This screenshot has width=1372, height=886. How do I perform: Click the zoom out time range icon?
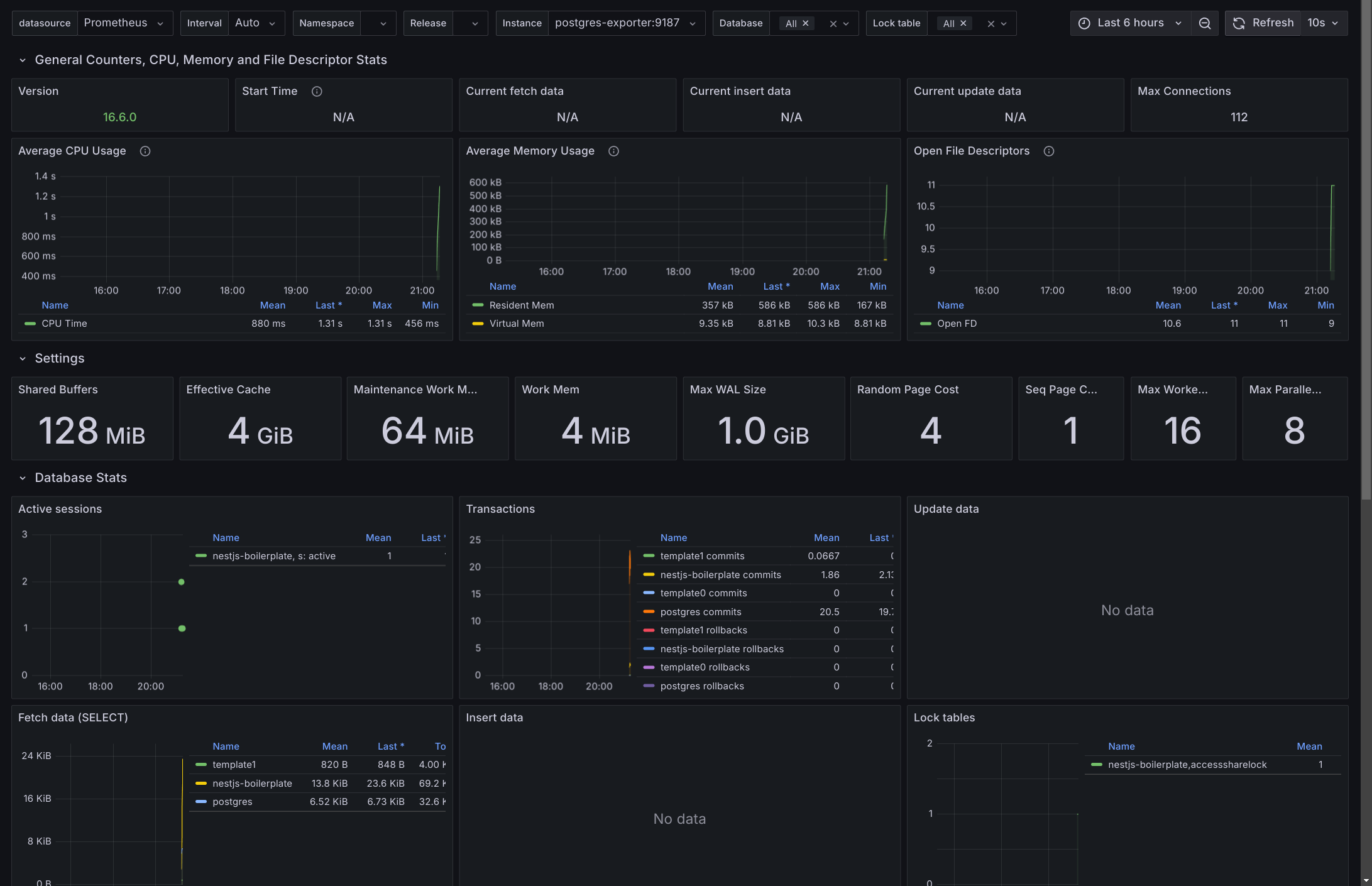(1204, 23)
